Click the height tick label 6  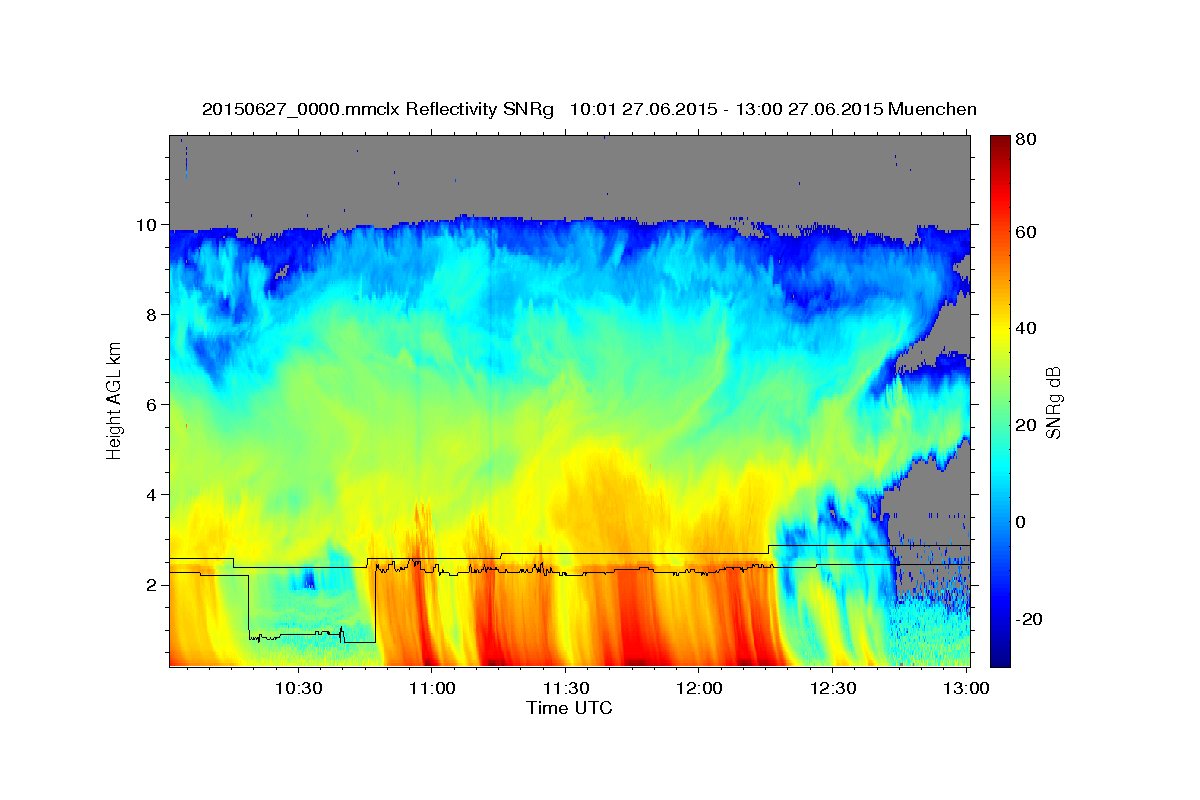click(x=153, y=405)
